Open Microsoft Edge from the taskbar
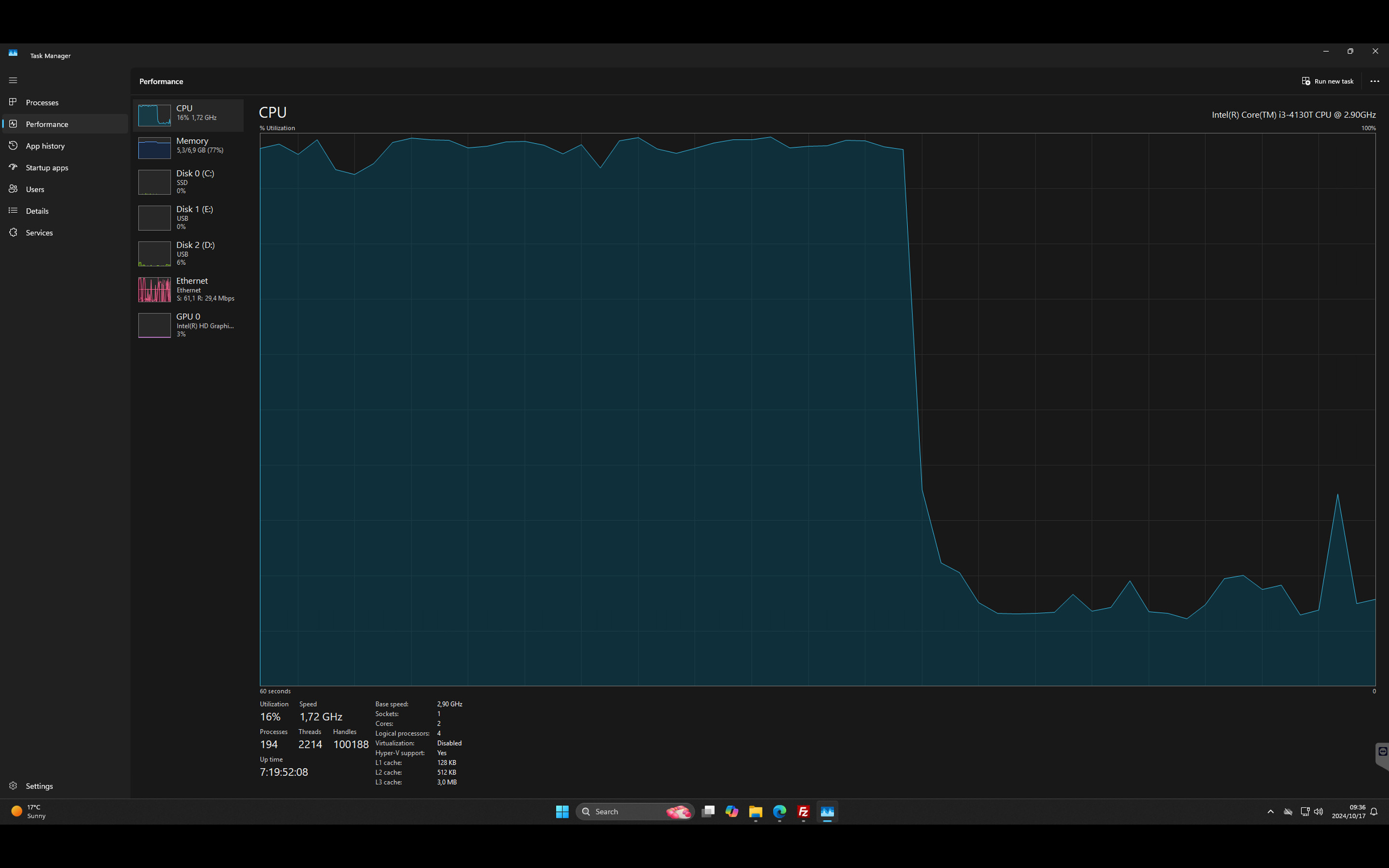 (x=779, y=811)
